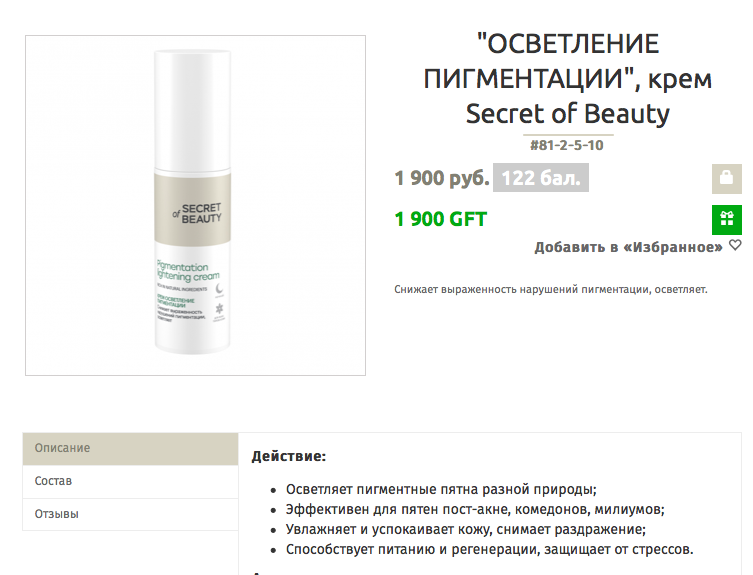This screenshot has height=575, width=753.
Task: Switch to the Состав tab
Action: pos(131,481)
